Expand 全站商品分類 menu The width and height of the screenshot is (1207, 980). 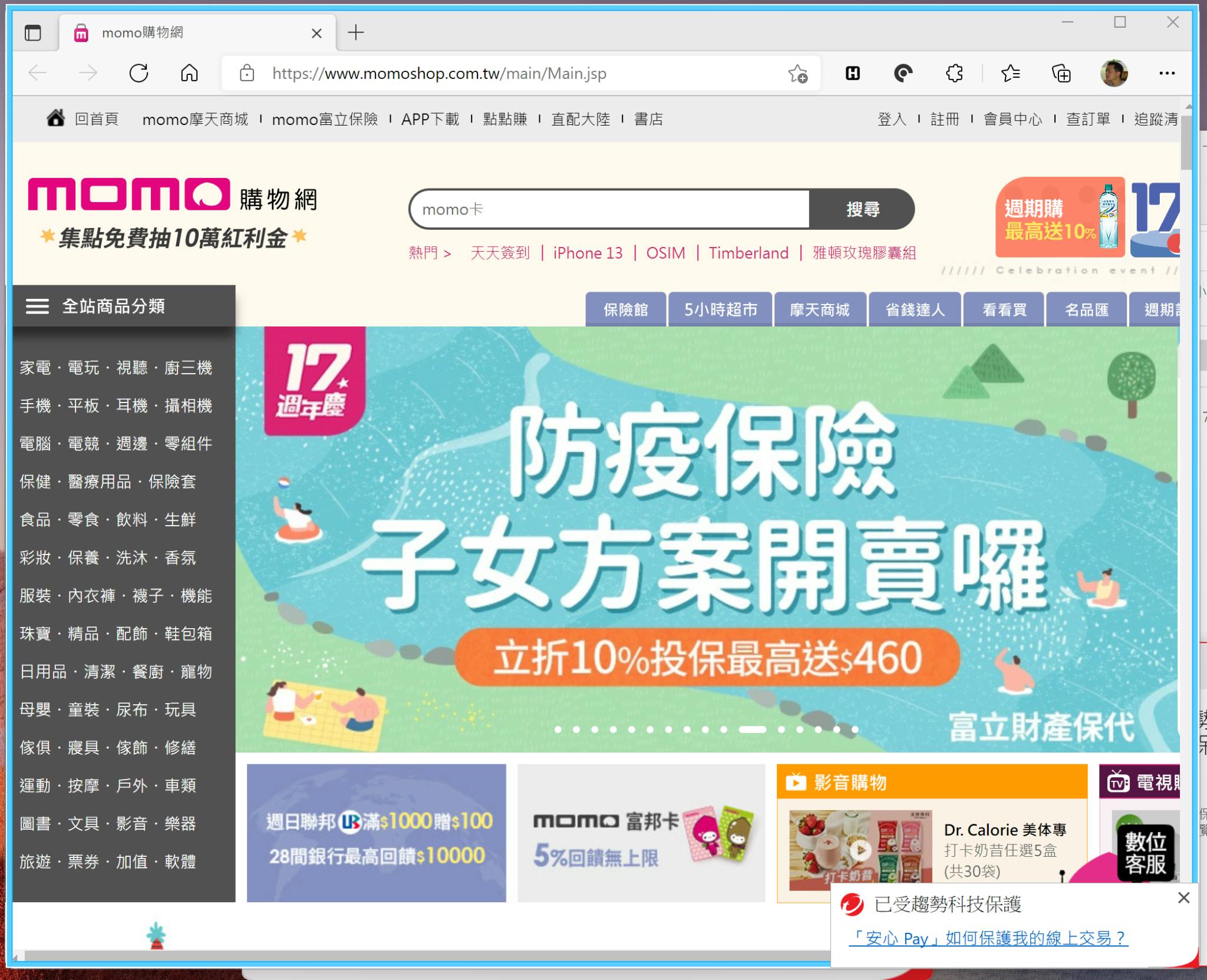(x=124, y=306)
